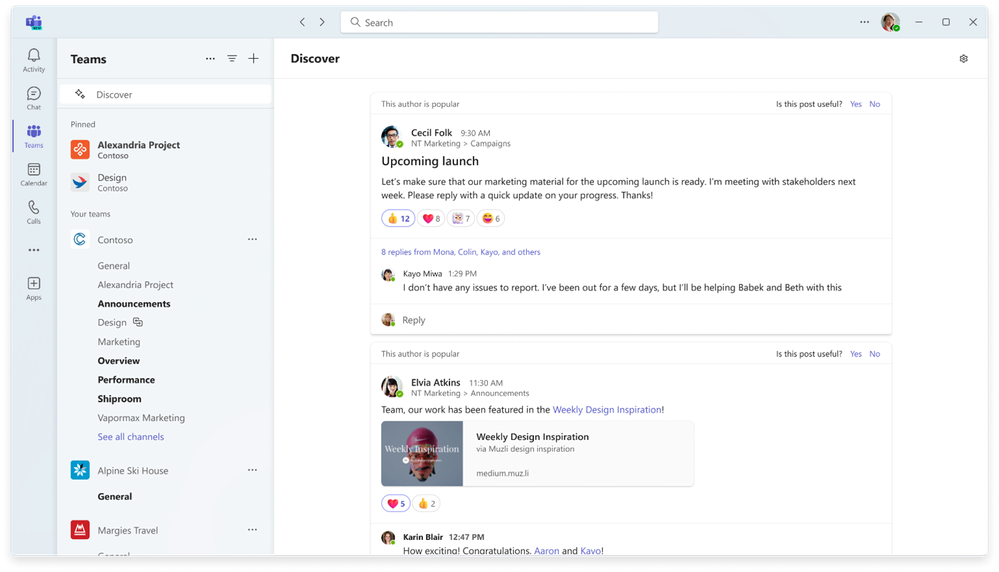This screenshot has width=999, height=572.
Task: Open title bar settings and more ellipsis
Action: click(864, 22)
